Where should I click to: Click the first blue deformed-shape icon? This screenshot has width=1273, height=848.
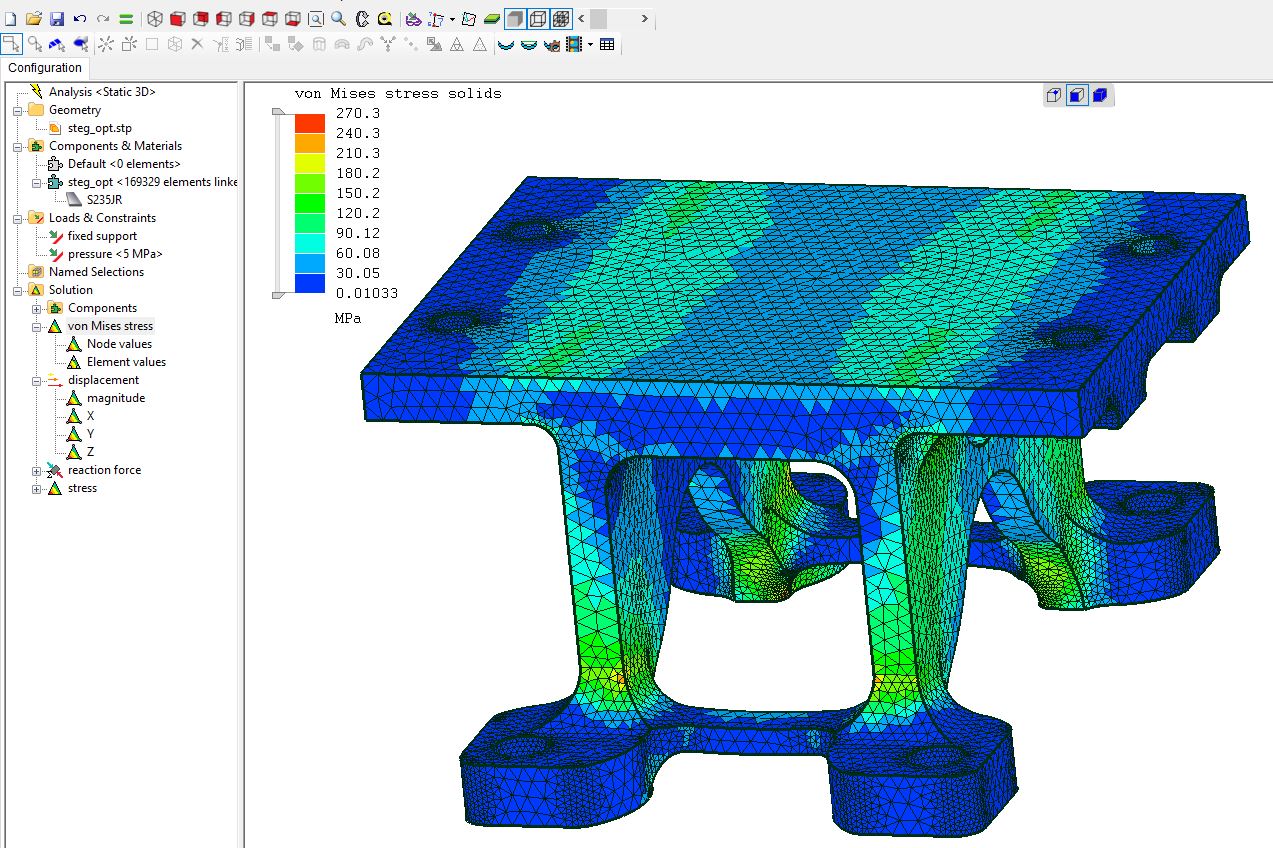pos(505,44)
